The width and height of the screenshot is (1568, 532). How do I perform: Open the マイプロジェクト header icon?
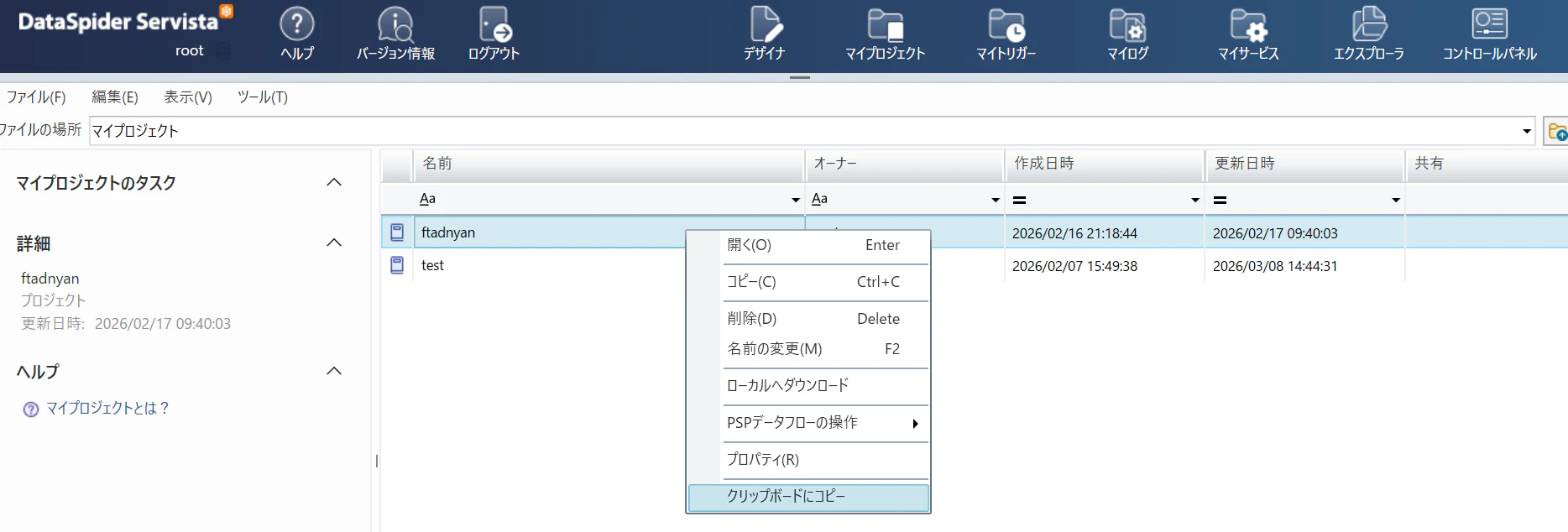click(885, 24)
